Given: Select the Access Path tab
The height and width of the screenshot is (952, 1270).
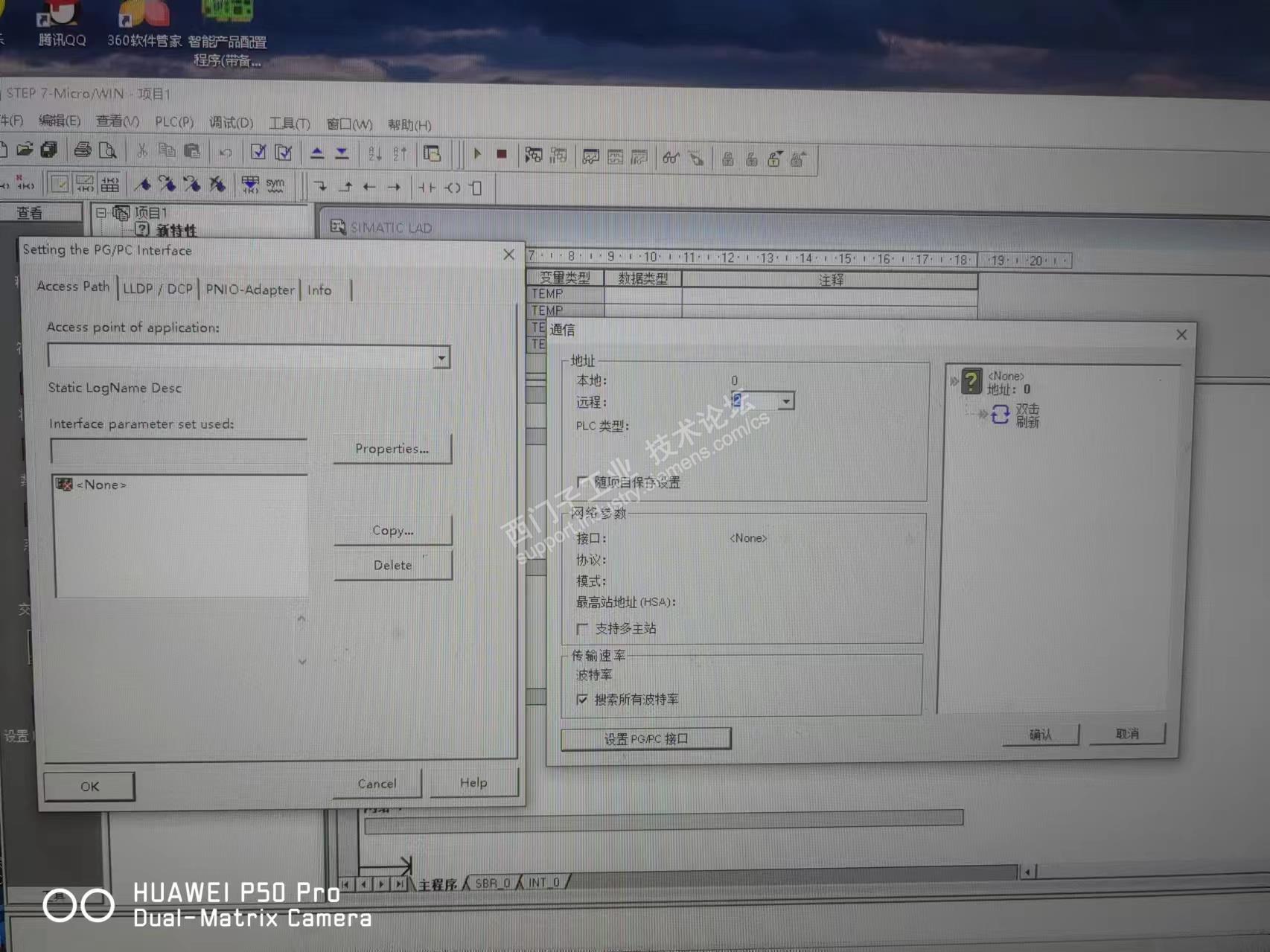Looking at the screenshot, I should pyautogui.click(x=73, y=287).
